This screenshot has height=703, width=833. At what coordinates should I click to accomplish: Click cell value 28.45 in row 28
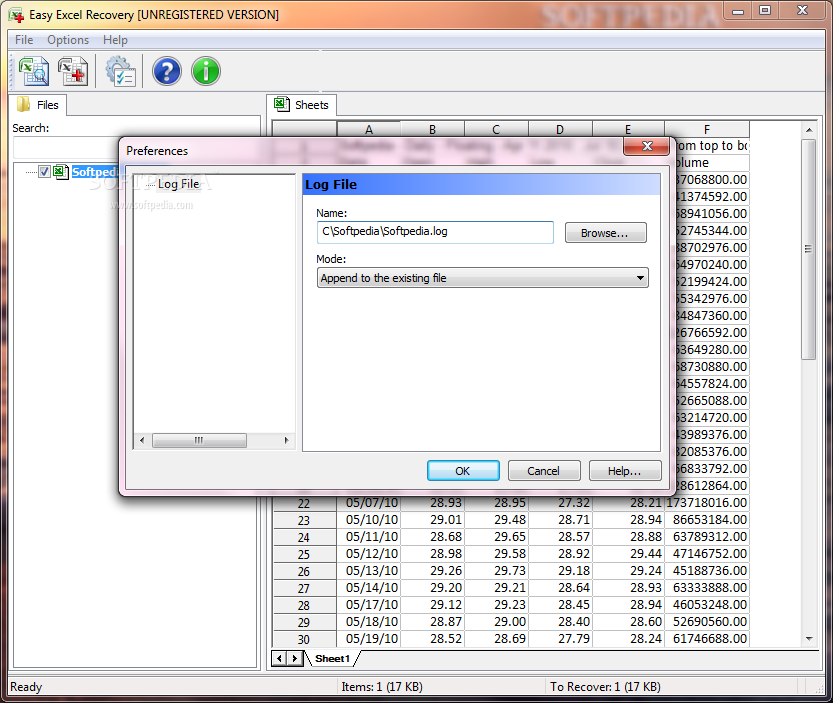[x=560, y=605]
